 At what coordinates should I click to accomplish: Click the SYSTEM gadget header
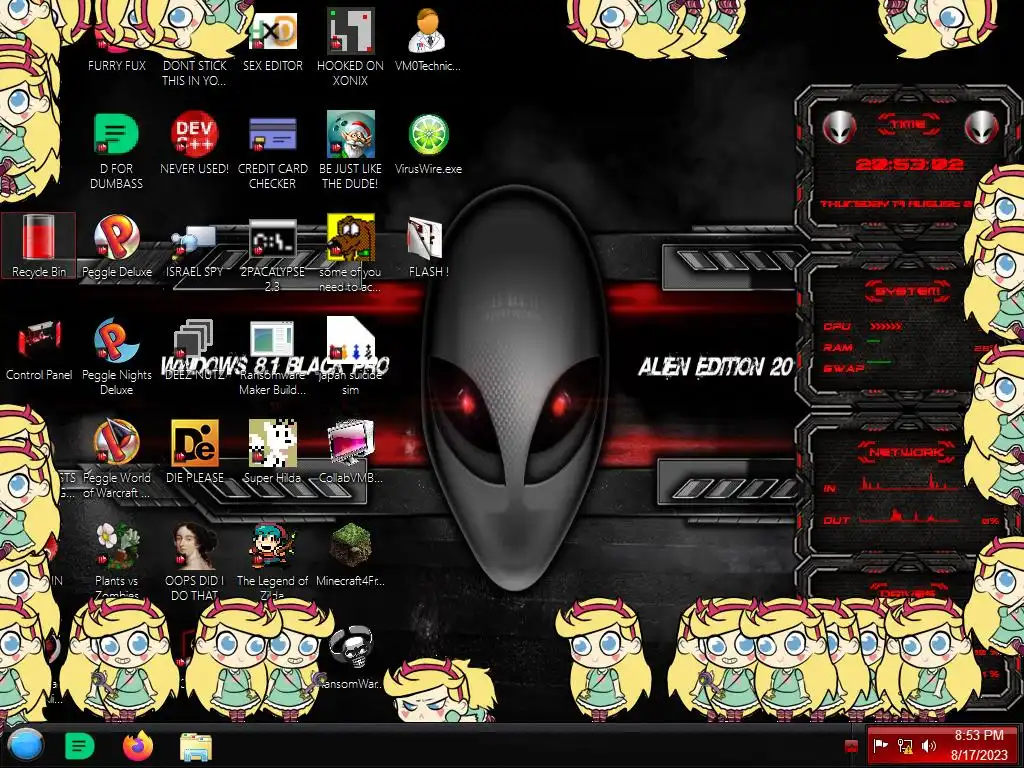pos(908,291)
